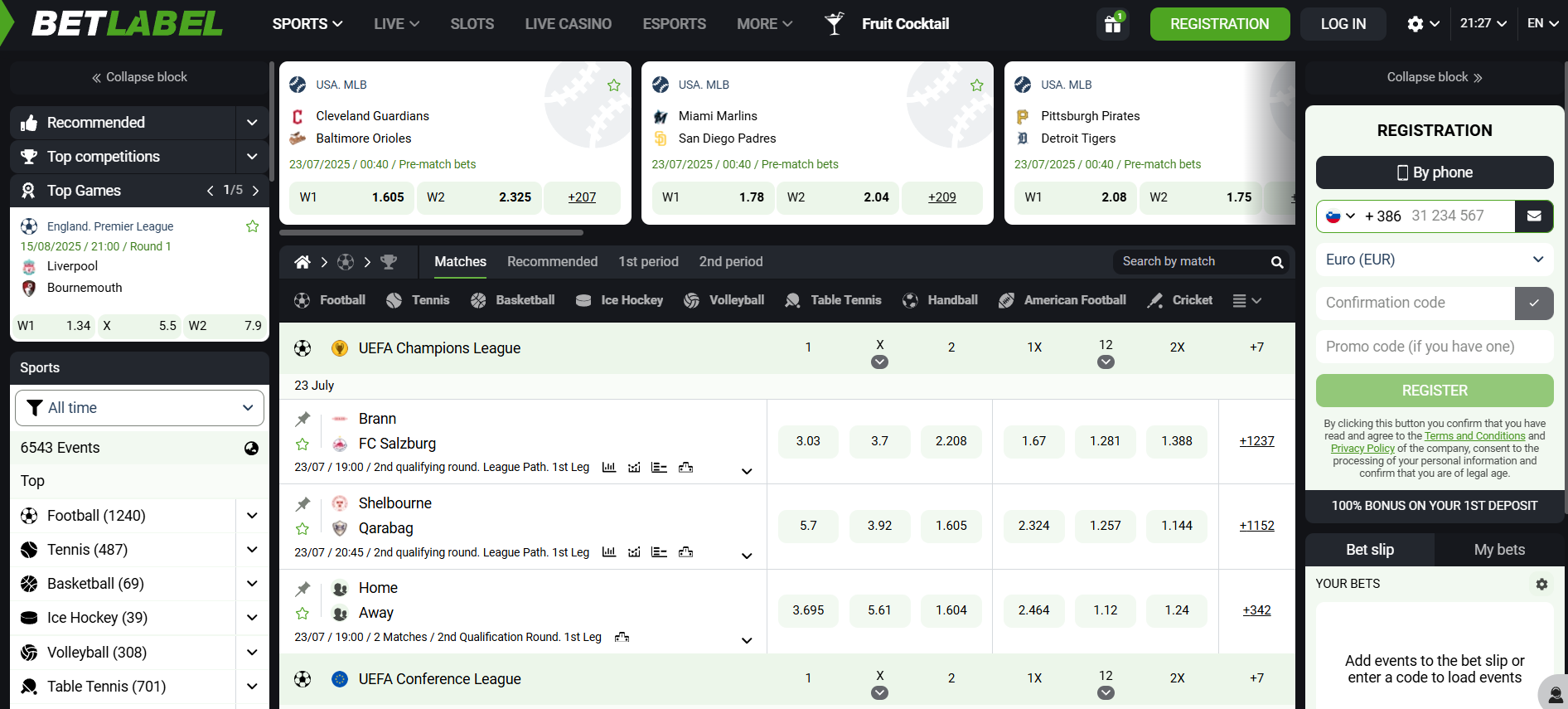Open the +1237 markets link for Brann
This screenshot has height=709, width=1568.
1256,441
